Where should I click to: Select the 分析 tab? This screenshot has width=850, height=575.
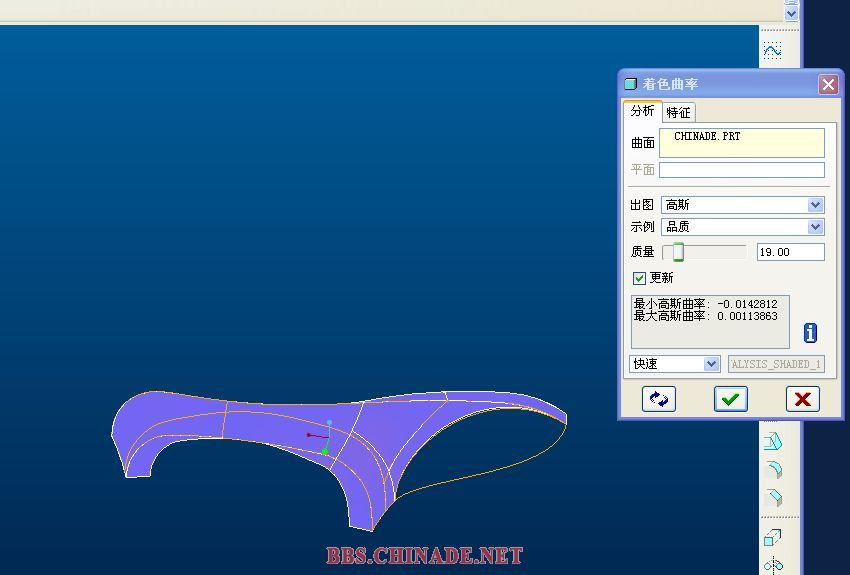tap(642, 111)
